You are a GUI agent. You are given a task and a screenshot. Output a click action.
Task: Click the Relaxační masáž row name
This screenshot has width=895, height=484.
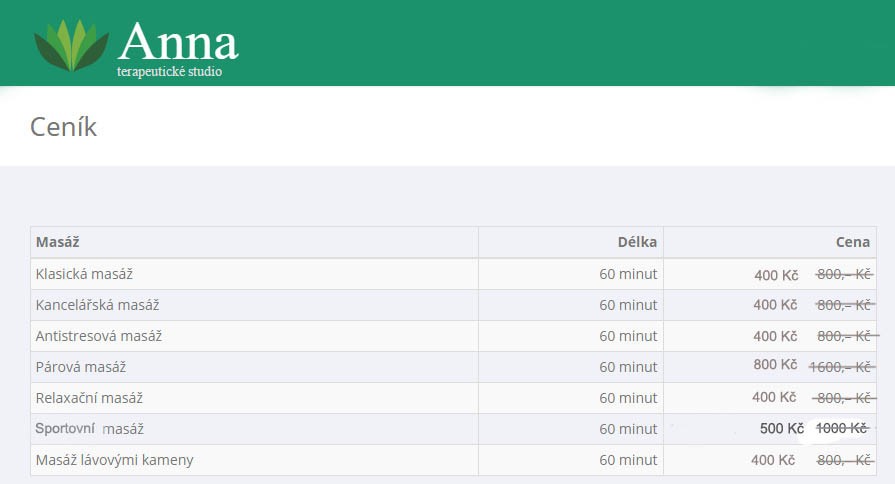(x=87, y=398)
